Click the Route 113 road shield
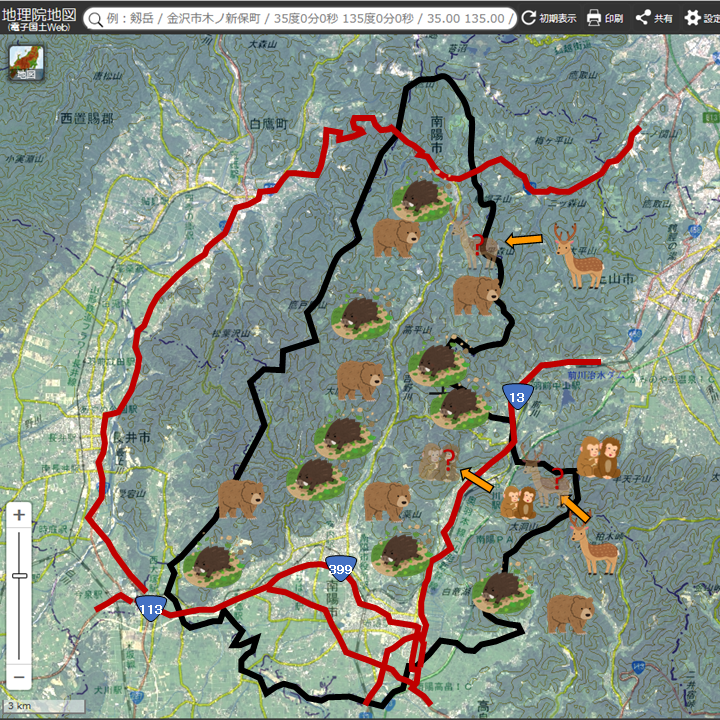 pos(151,607)
